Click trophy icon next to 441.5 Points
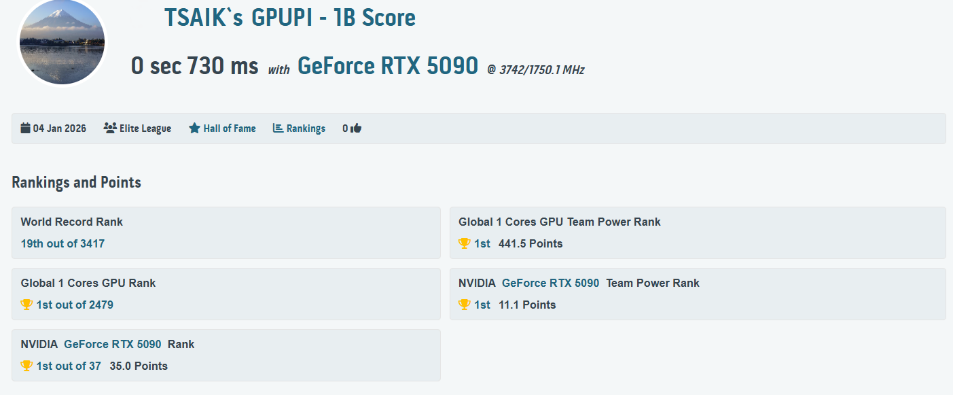Image resolution: width=953 pixels, height=395 pixels. [x=464, y=244]
